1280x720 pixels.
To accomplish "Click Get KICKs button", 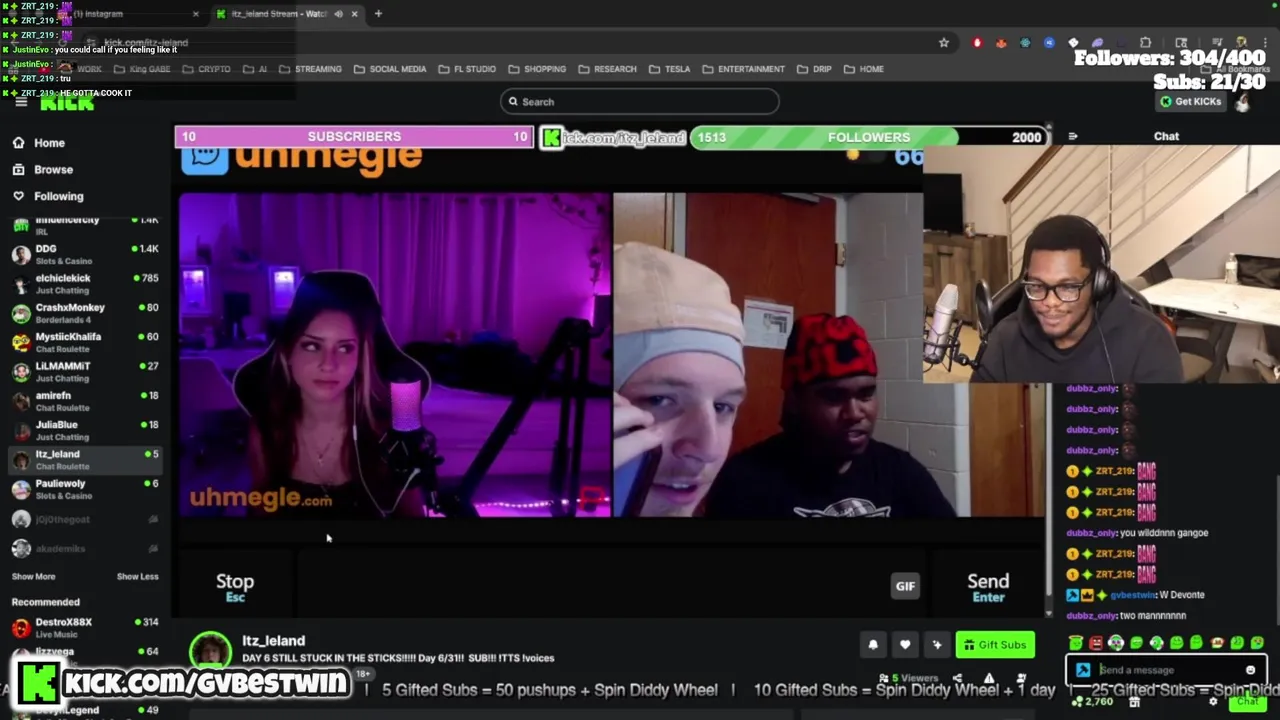I will pos(1190,102).
